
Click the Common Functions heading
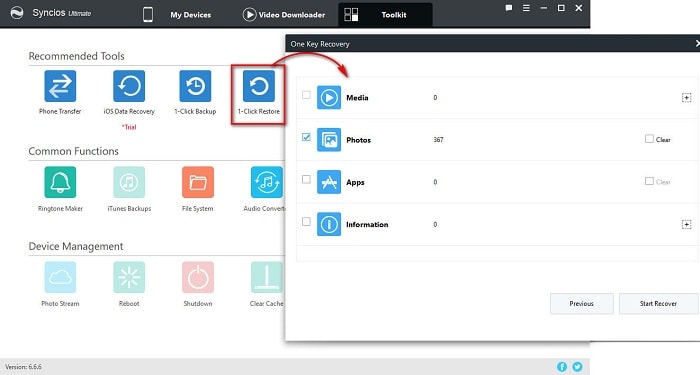coord(74,151)
